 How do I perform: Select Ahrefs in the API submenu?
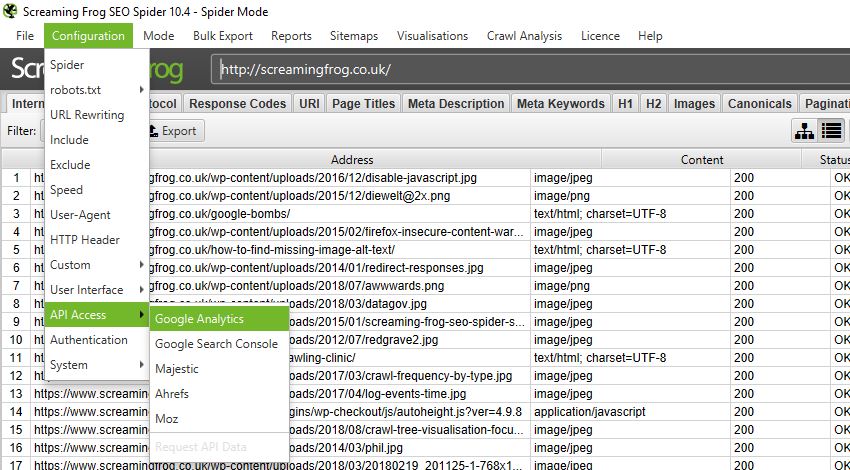[172, 394]
